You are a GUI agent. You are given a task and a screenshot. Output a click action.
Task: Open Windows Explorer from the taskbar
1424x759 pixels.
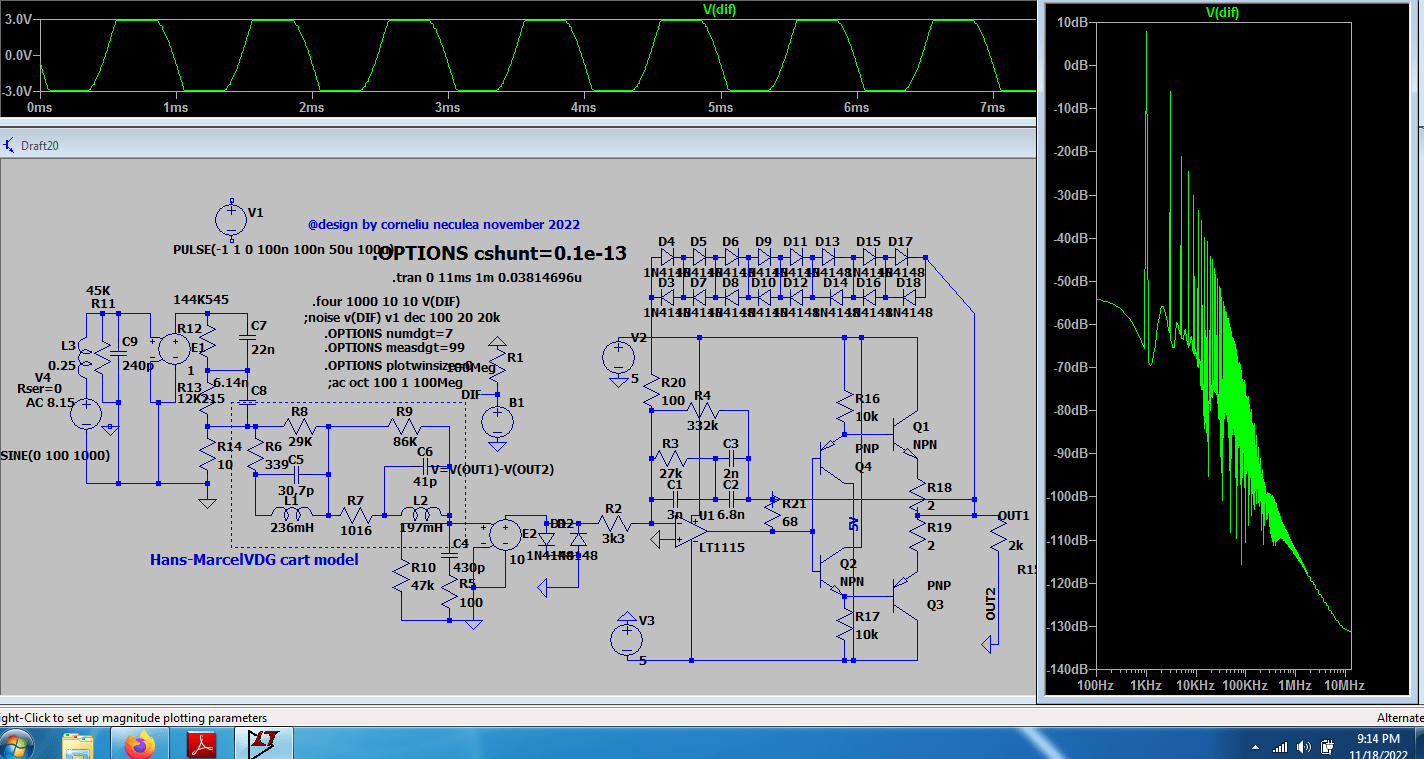[x=78, y=745]
